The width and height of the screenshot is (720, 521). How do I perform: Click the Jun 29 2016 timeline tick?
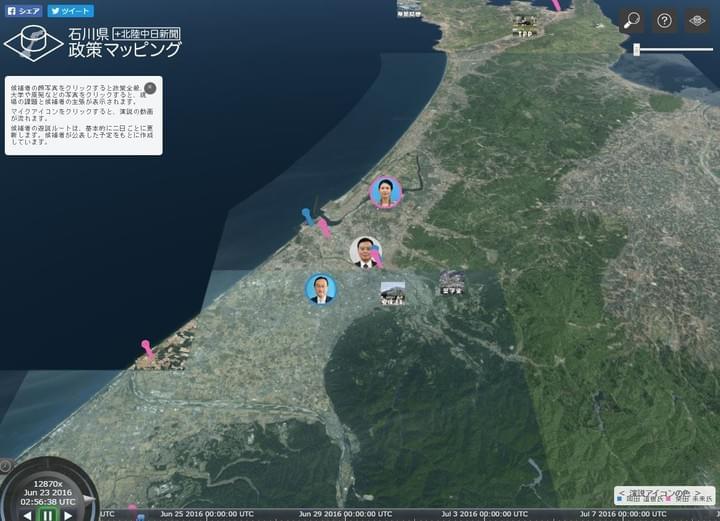pos(345,514)
